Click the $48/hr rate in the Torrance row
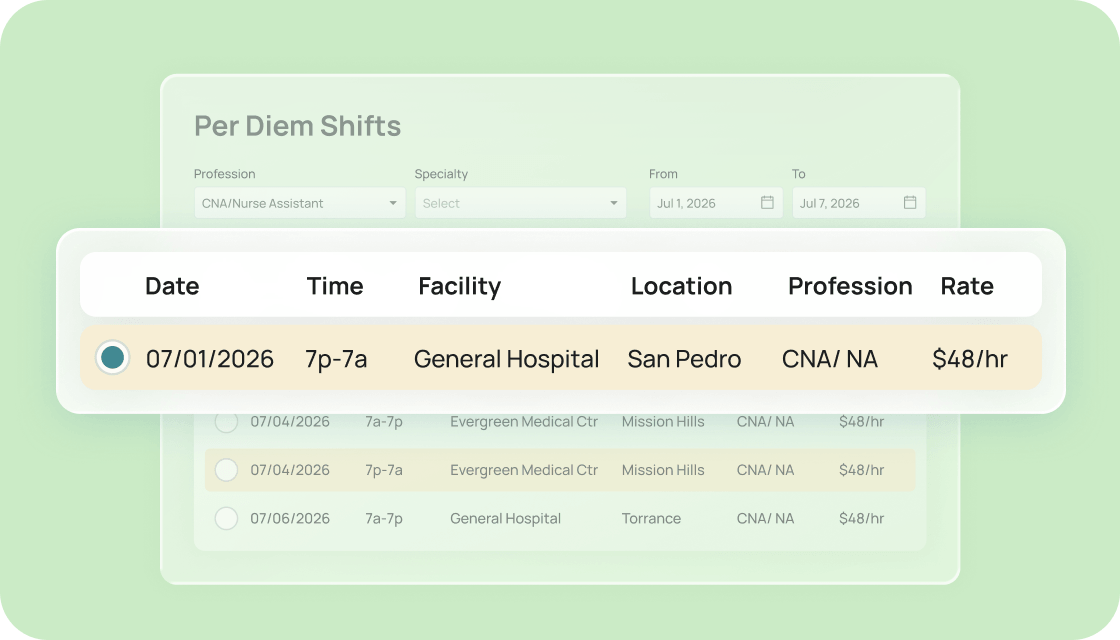 (x=861, y=519)
